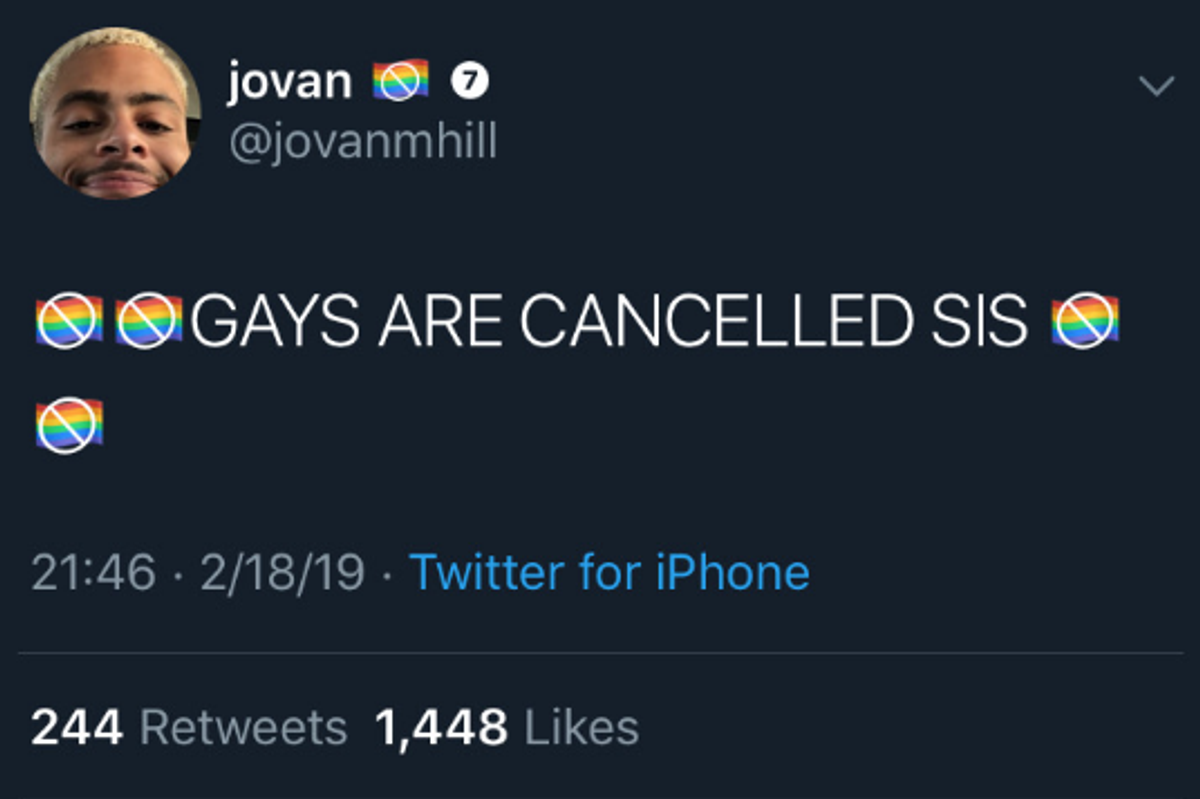This screenshot has width=1200, height=799.
Task: Click the number 7 badge icon
Action: [470, 81]
